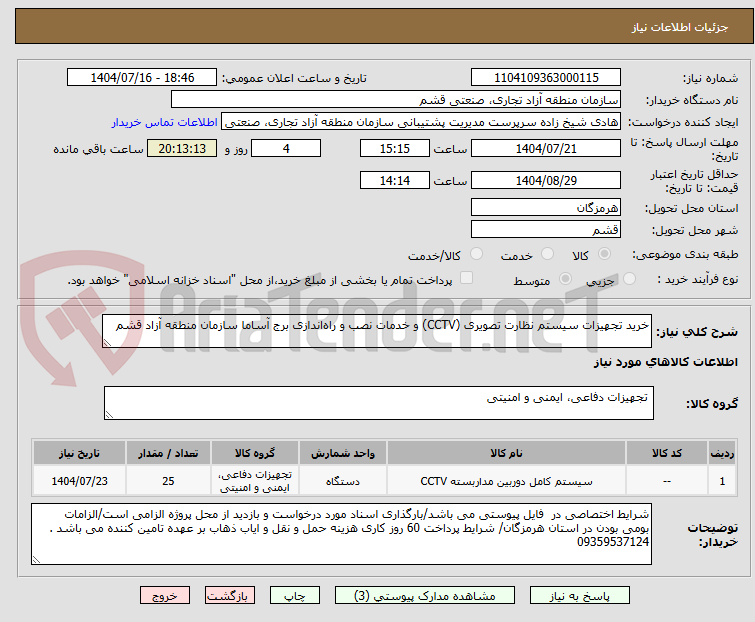
Task: Click the تعداد / مقدار column header
Action: pos(168,453)
